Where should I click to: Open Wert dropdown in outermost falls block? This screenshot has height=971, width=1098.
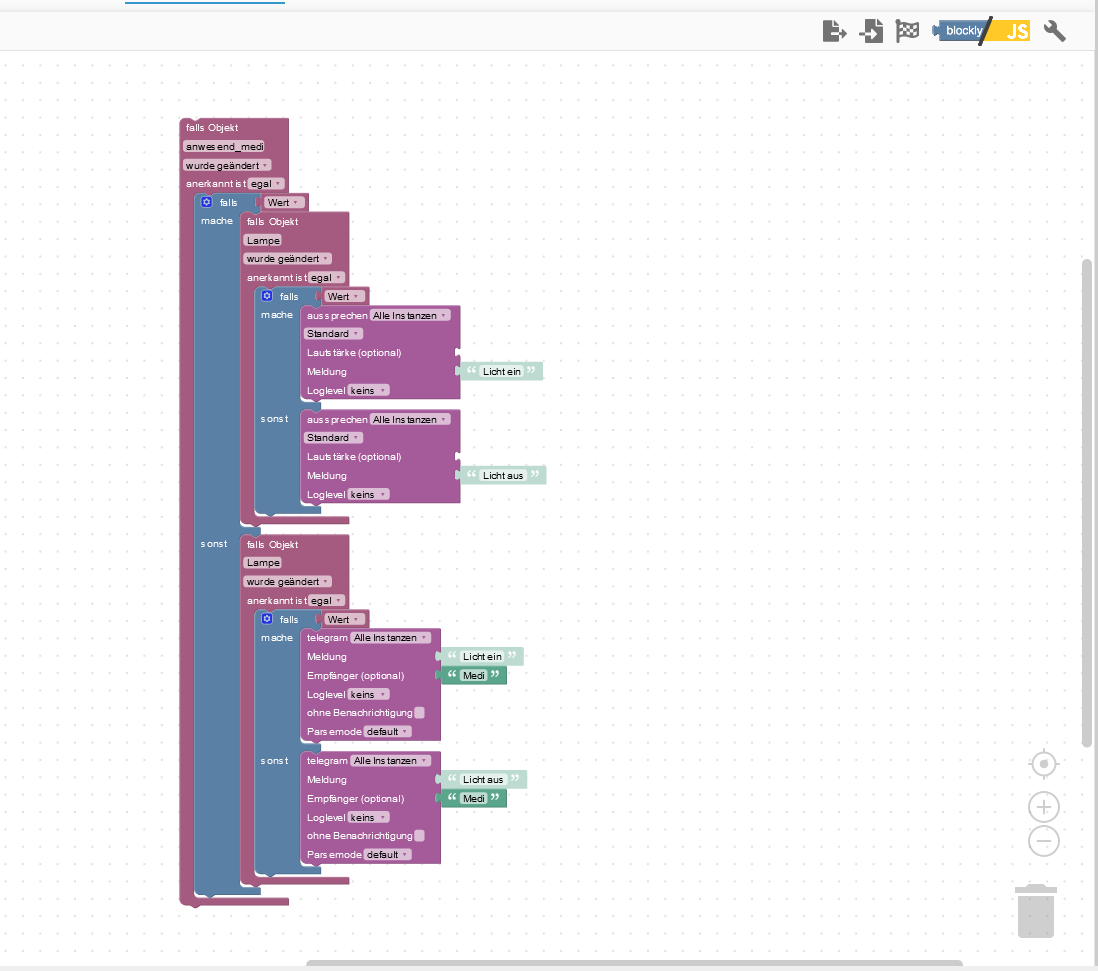pyautogui.click(x=284, y=203)
